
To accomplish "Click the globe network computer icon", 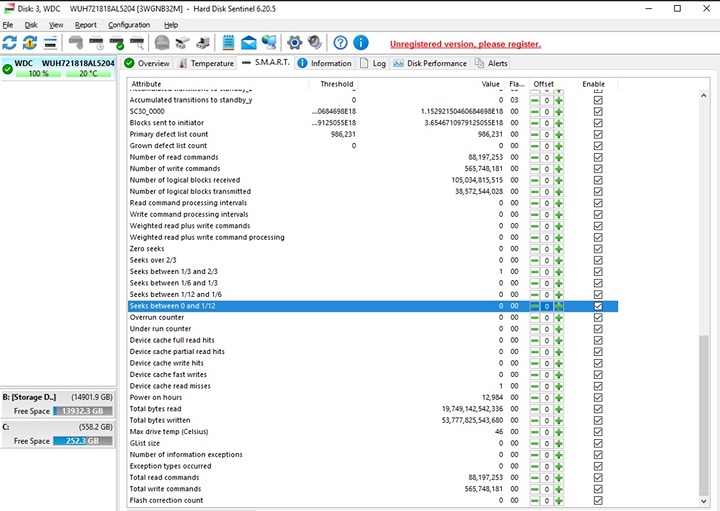I will (x=269, y=43).
